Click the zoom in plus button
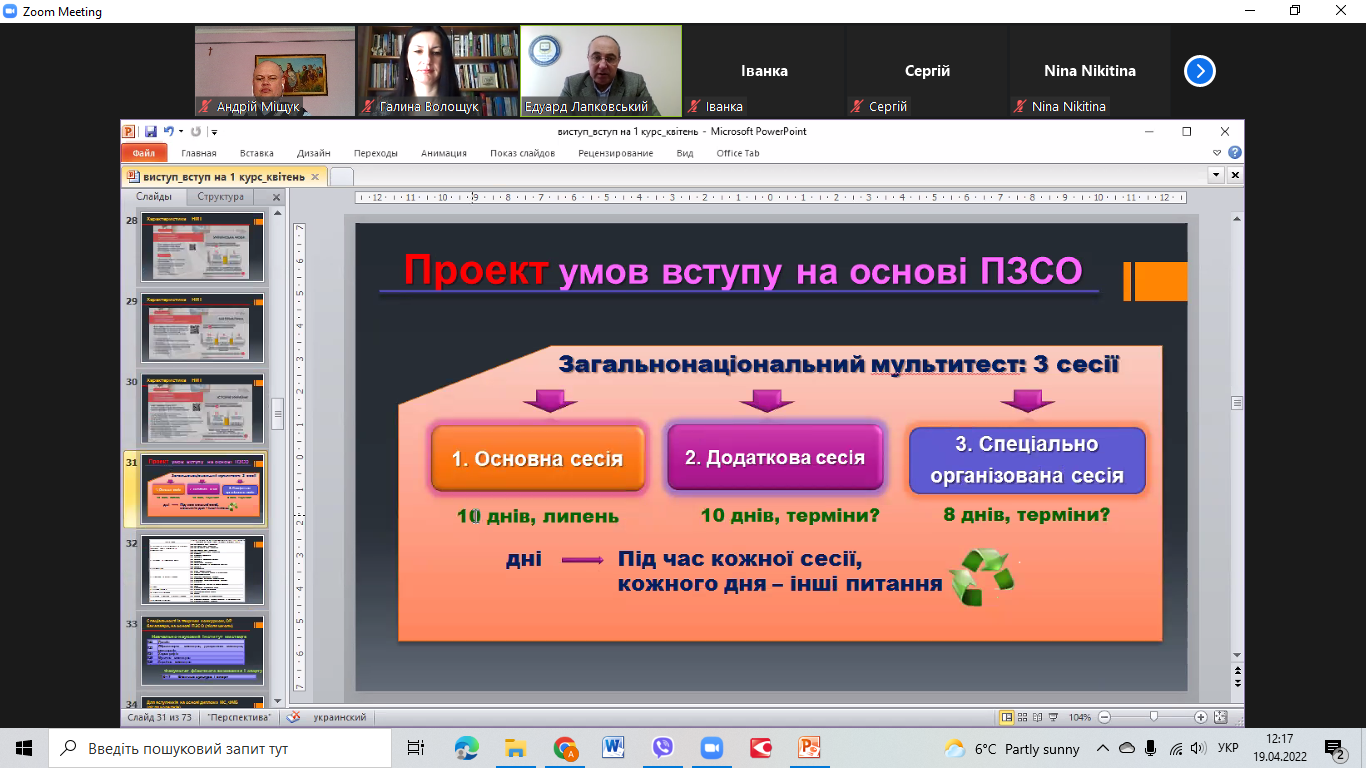This screenshot has height=768, width=1366. click(1200, 717)
